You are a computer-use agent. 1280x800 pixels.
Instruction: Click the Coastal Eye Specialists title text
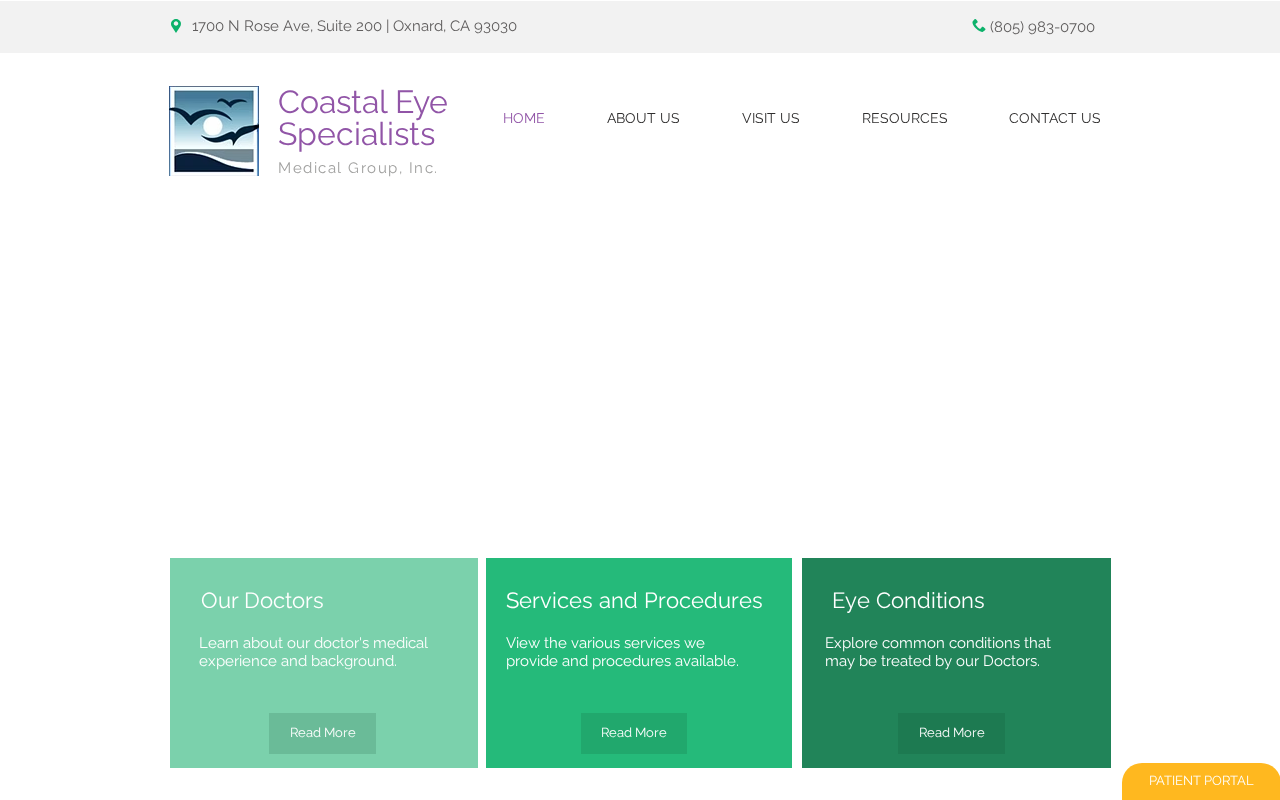363,118
